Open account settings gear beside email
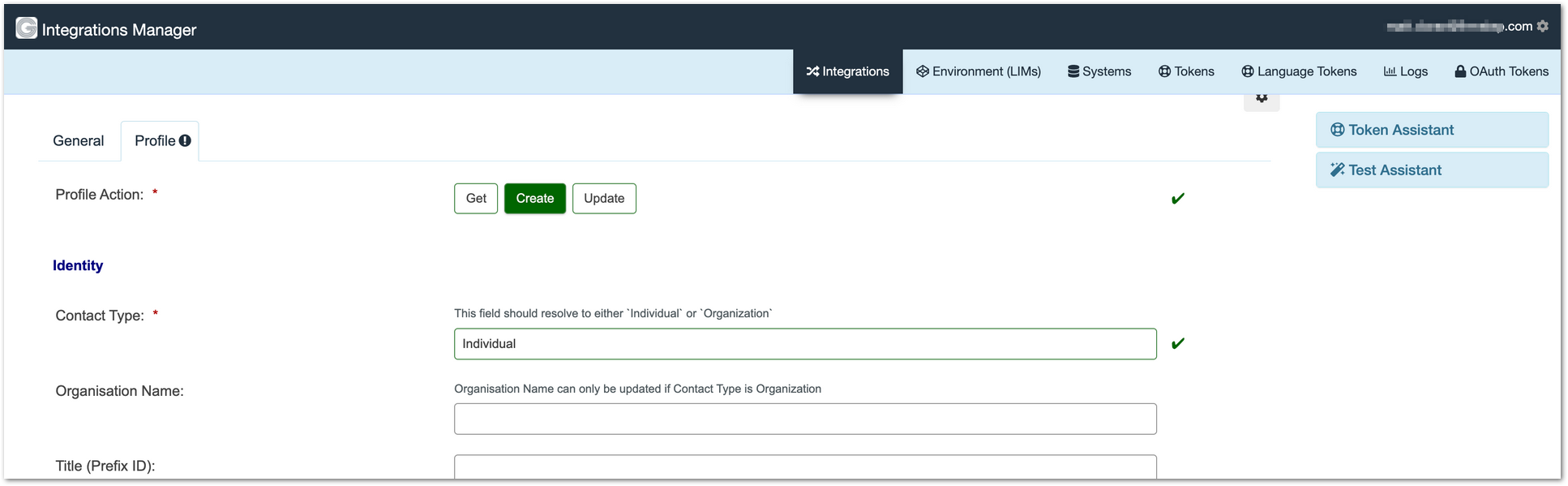The image size is (1568, 486). (1543, 26)
